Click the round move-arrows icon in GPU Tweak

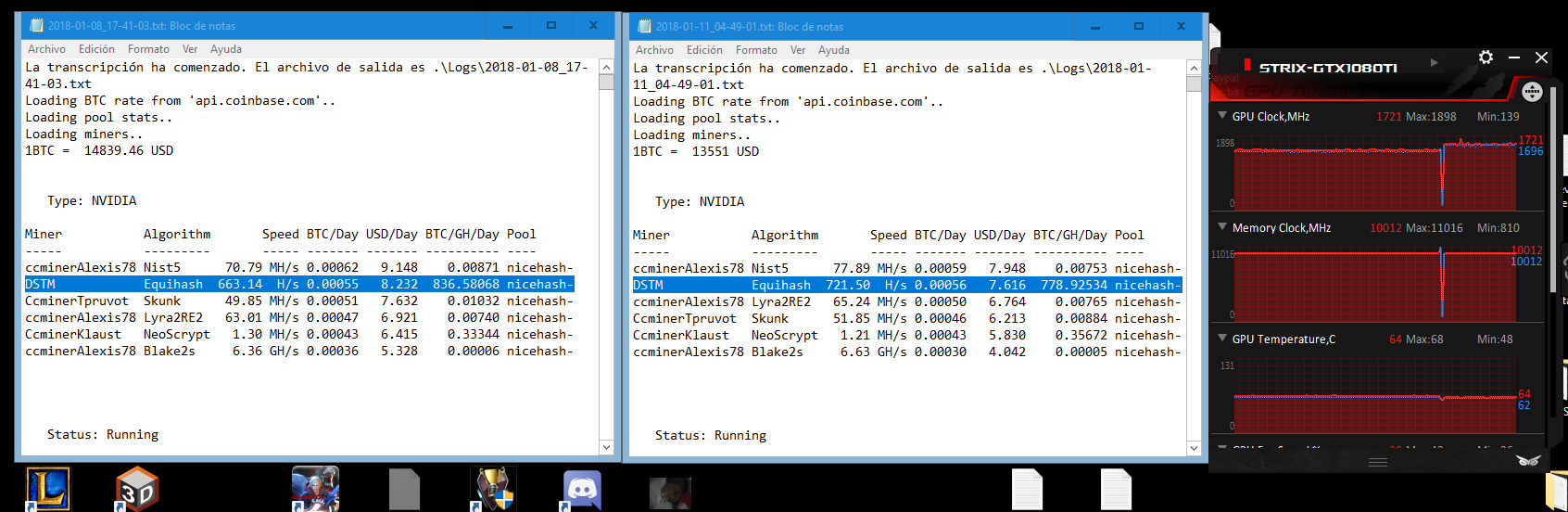[1532, 91]
